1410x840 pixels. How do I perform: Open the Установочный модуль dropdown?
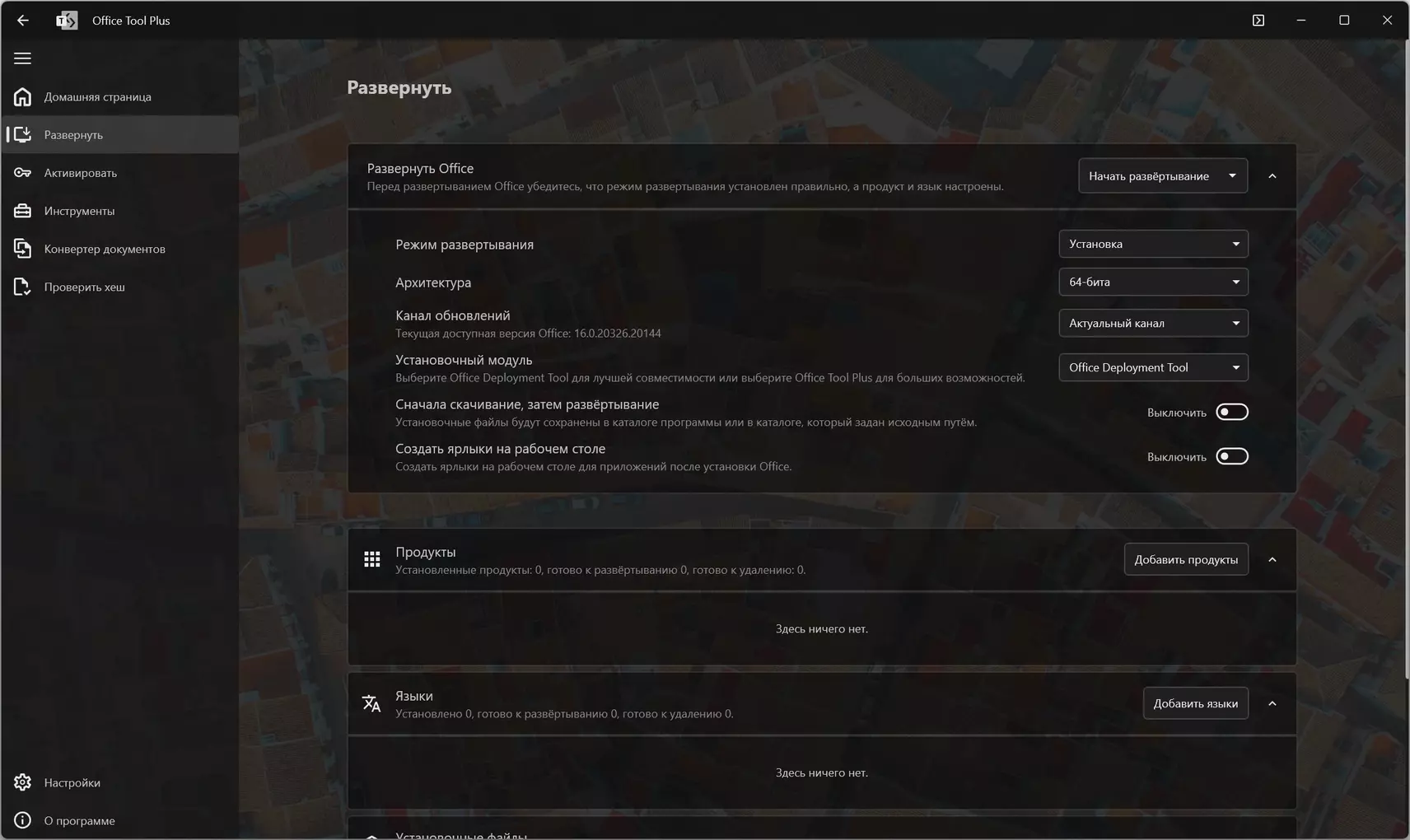(1153, 367)
